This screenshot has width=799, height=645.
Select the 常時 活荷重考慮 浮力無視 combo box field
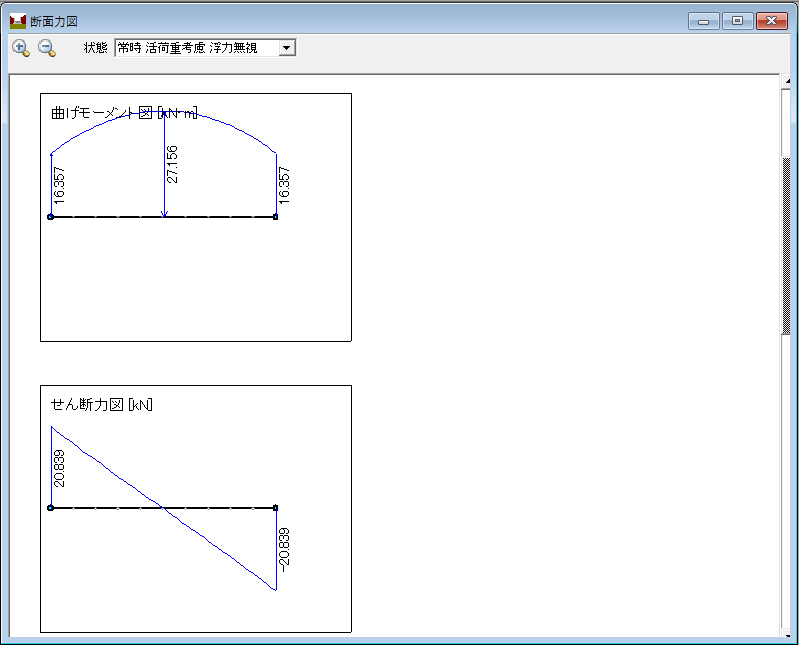[x=196, y=47]
